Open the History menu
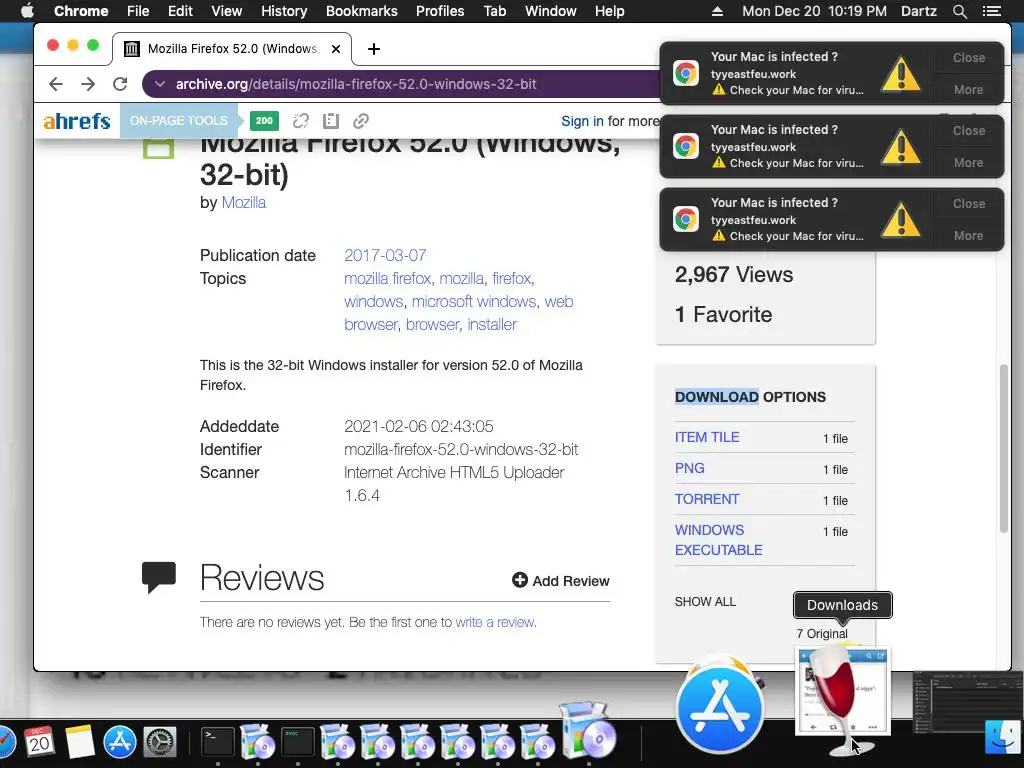1024x768 pixels. (x=284, y=11)
